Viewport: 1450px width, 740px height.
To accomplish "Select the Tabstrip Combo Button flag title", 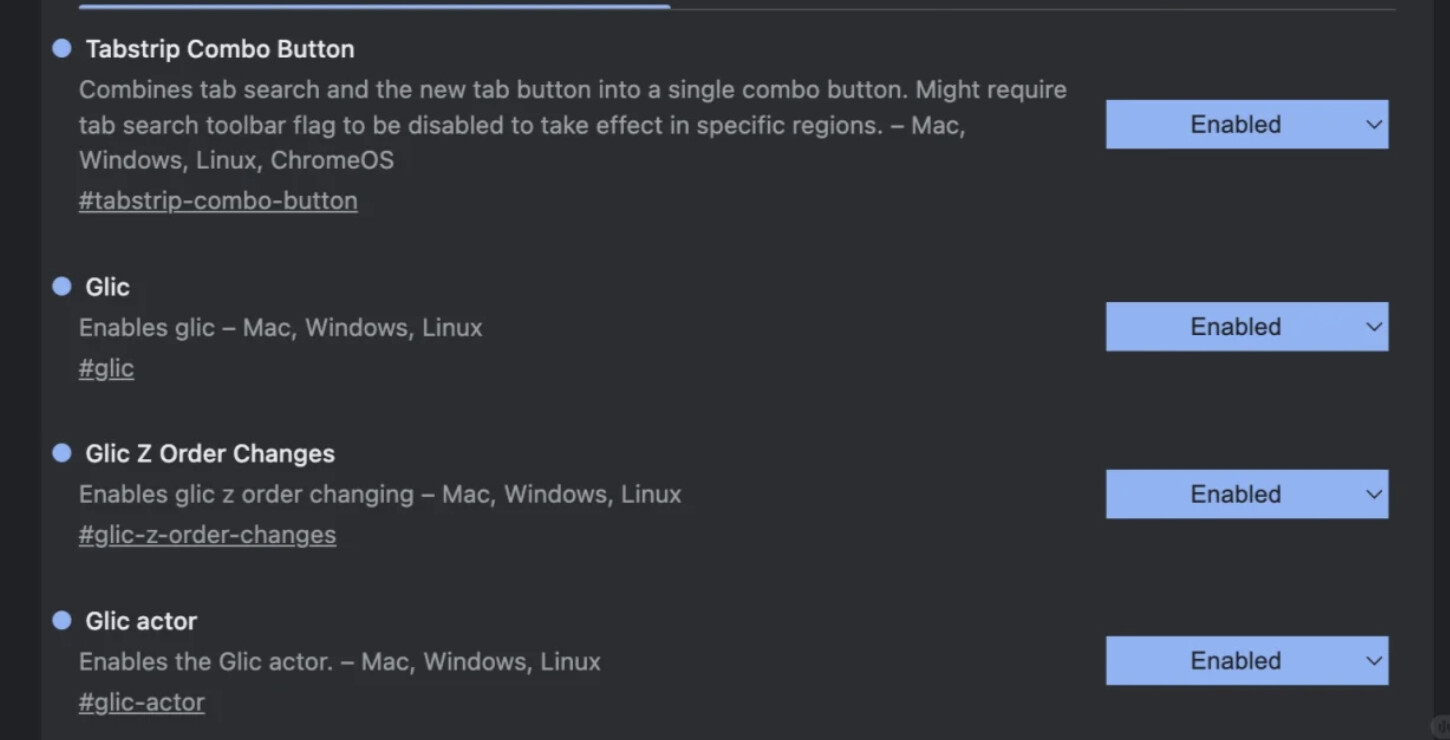I will tap(220, 49).
